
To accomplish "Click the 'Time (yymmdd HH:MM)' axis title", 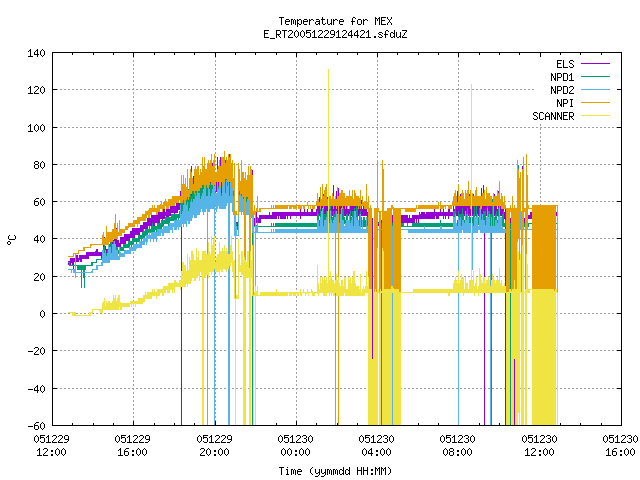I will (335, 471).
